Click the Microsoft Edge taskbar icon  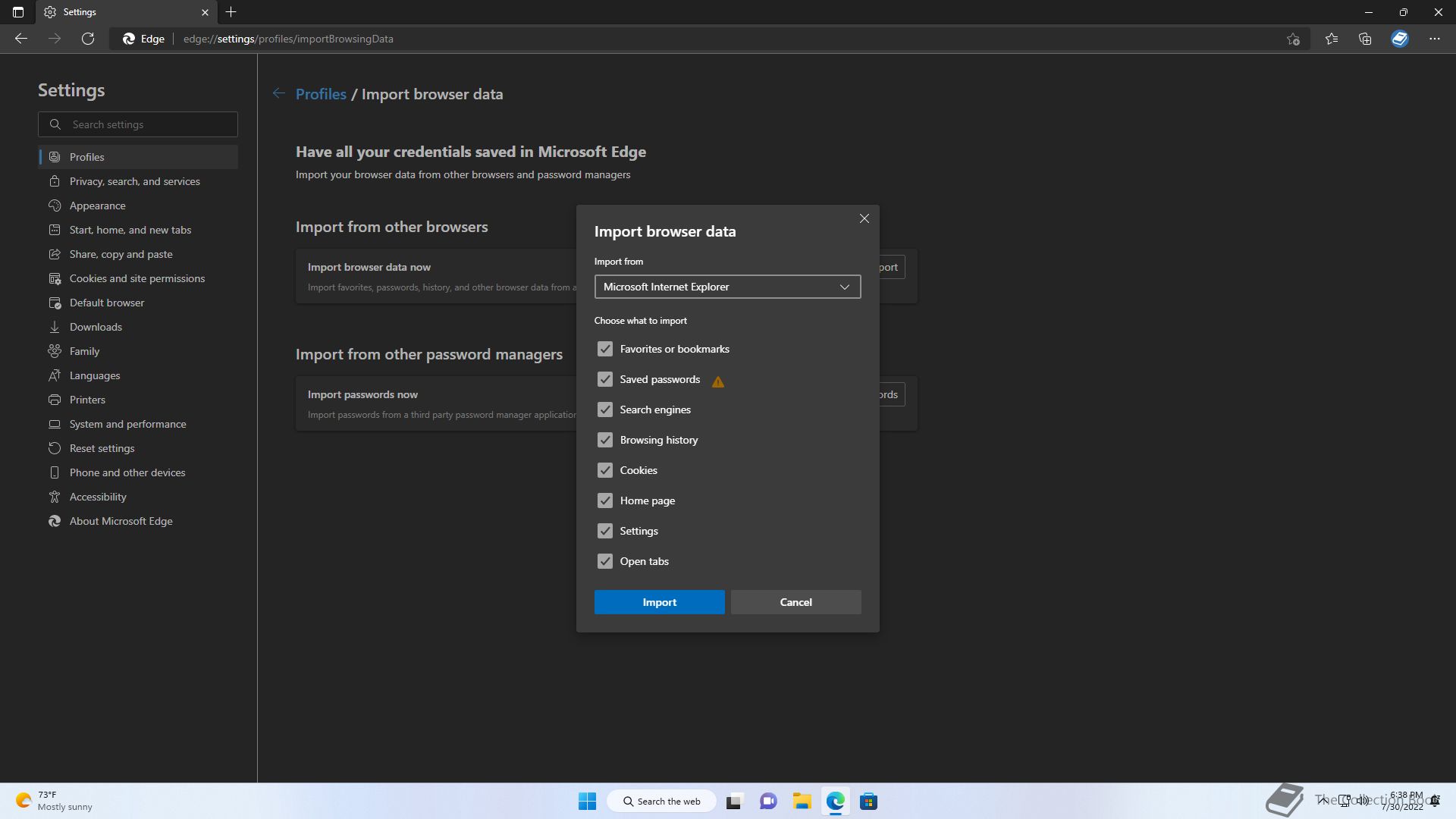[x=836, y=801]
